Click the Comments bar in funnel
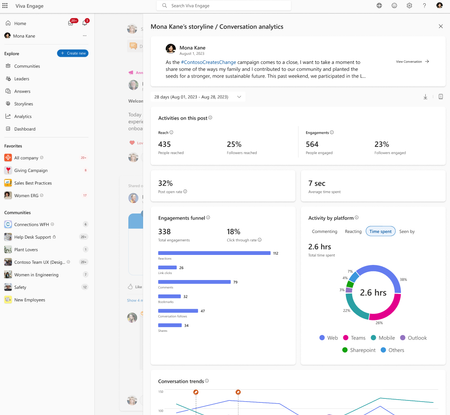Viewport: 450px width, 415px height. coord(194,282)
